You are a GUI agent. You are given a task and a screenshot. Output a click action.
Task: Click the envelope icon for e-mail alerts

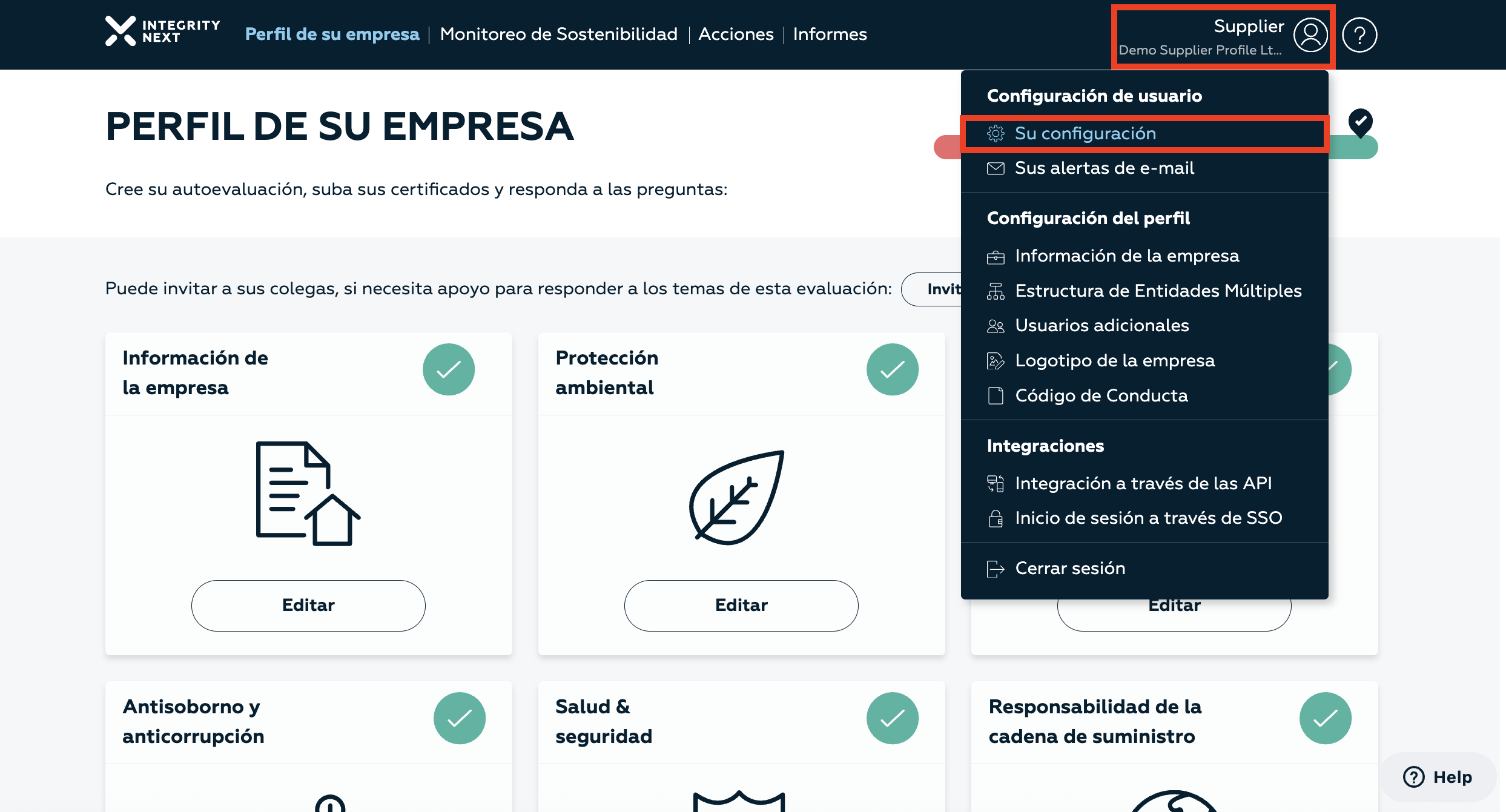pyautogui.click(x=996, y=168)
